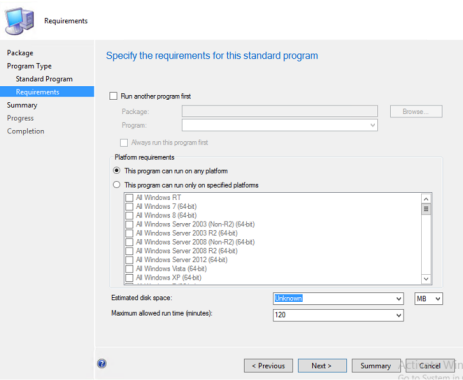Click the Next button

pyautogui.click(x=322, y=366)
